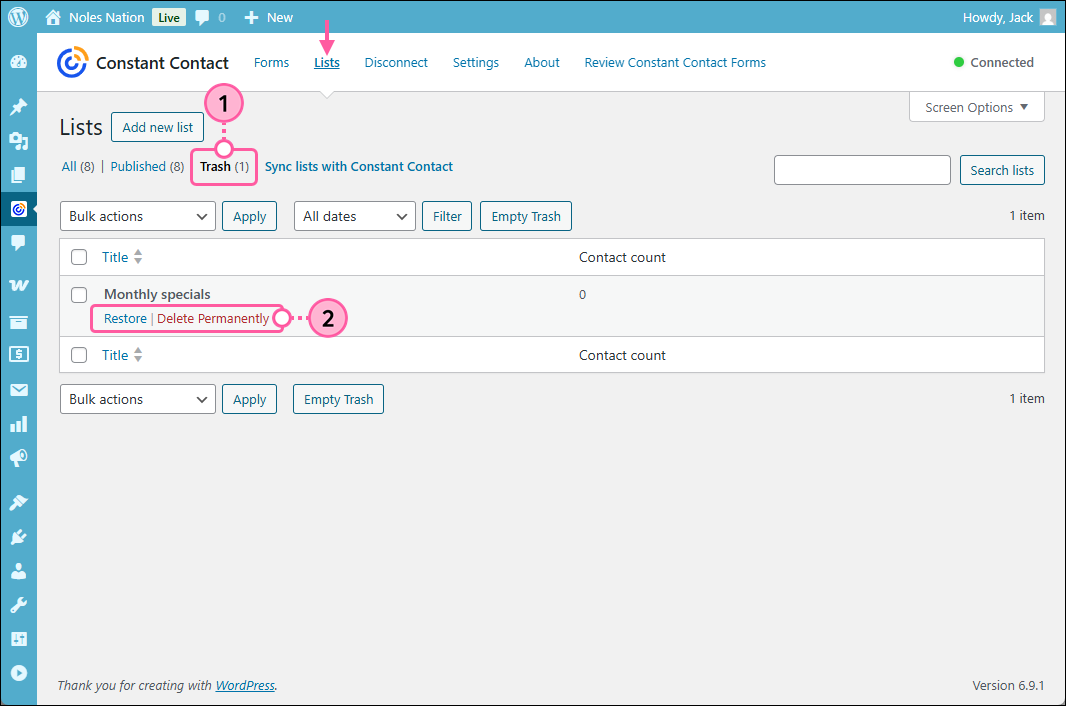This screenshot has height=706, width=1066.
Task: Click inside the search lists input field
Action: pos(862,169)
